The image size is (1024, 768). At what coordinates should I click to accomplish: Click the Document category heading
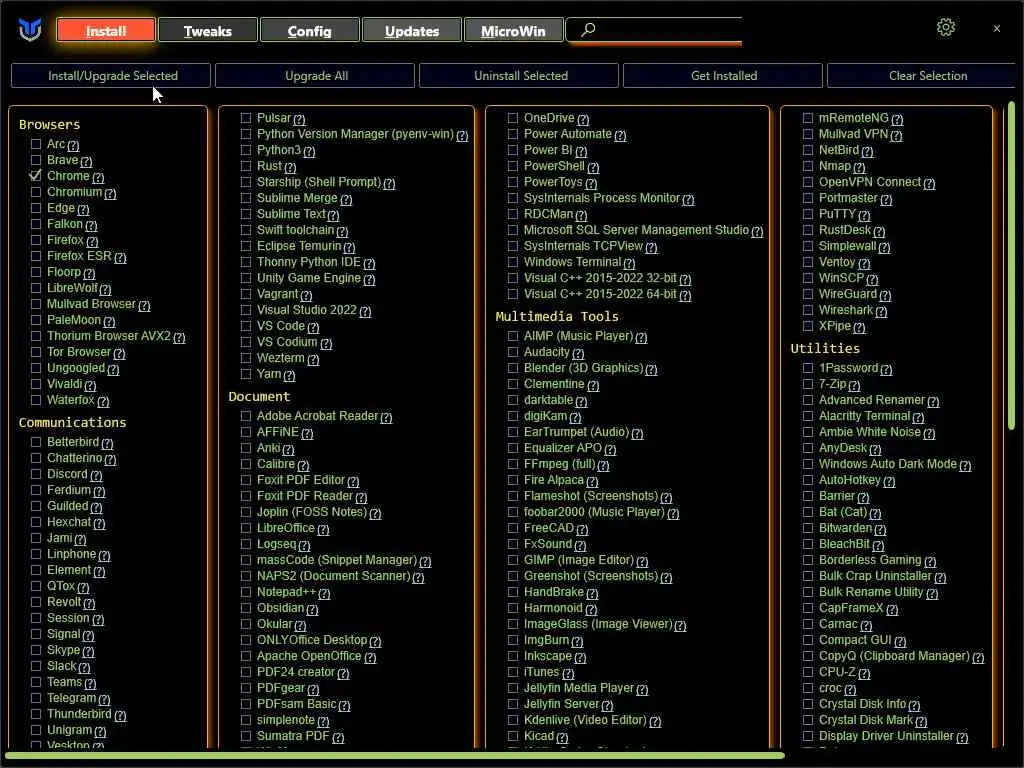coord(259,396)
